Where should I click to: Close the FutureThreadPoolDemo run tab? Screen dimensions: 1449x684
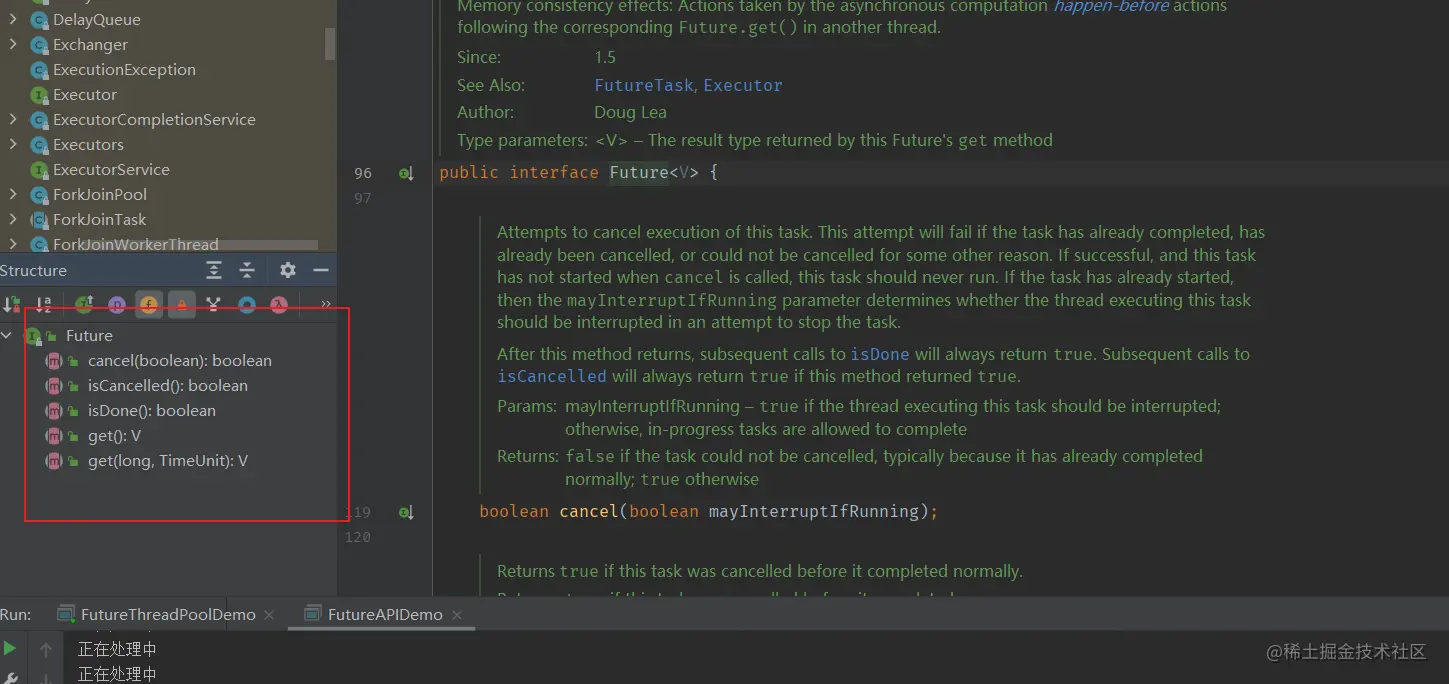coord(269,615)
